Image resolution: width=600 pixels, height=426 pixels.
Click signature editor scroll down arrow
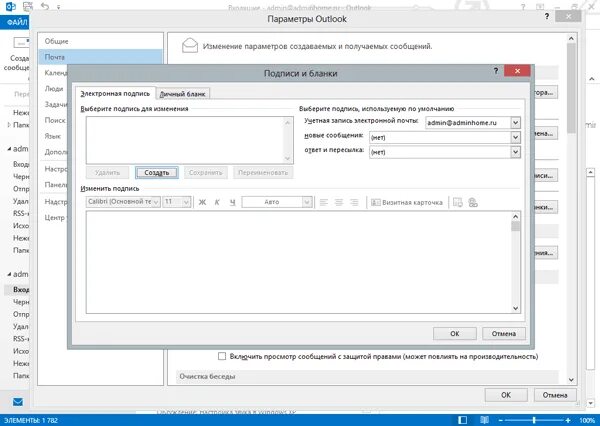(x=515, y=308)
